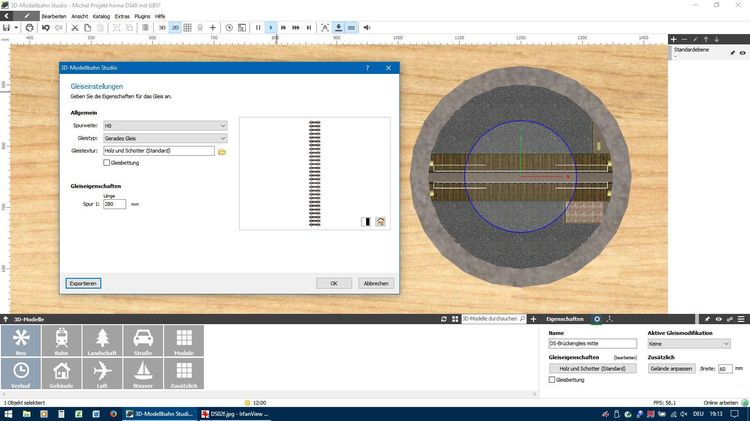Open the save options dropdown arrow
The height and width of the screenshot is (421, 750).
point(16,28)
